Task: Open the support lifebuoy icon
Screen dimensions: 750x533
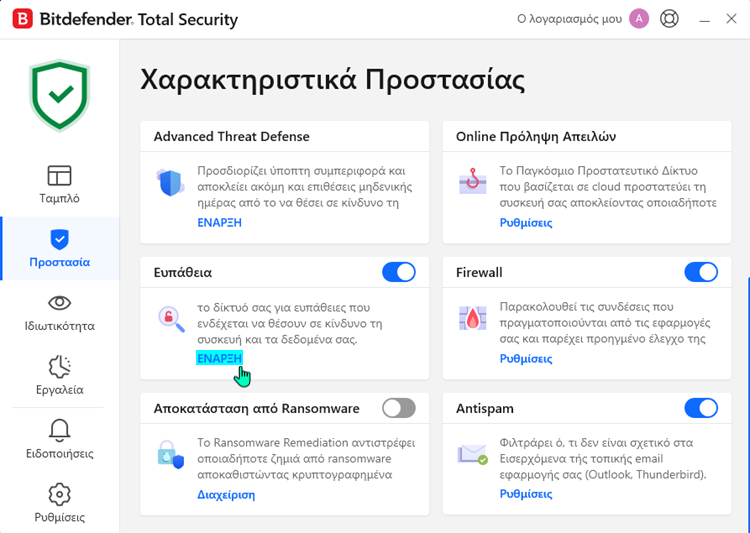Action: click(x=669, y=19)
